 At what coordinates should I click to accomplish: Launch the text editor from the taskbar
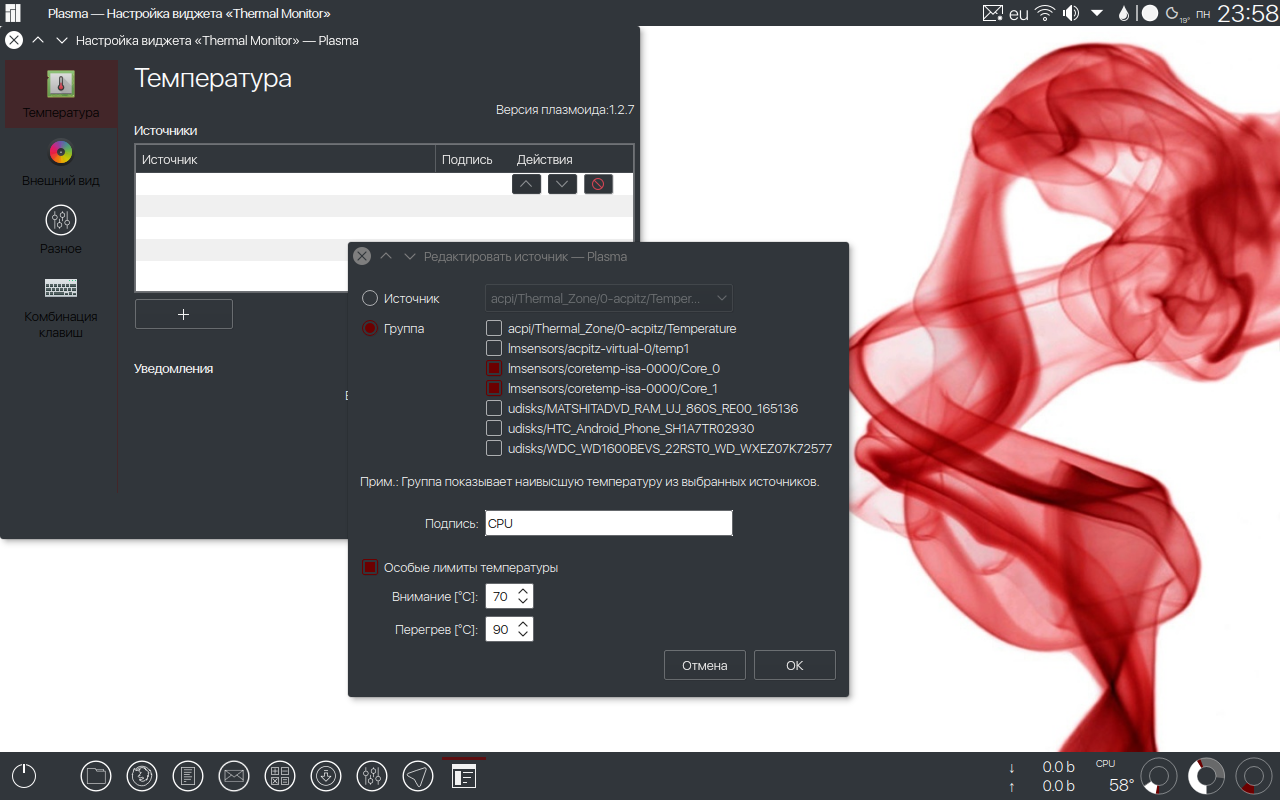pos(188,776)
